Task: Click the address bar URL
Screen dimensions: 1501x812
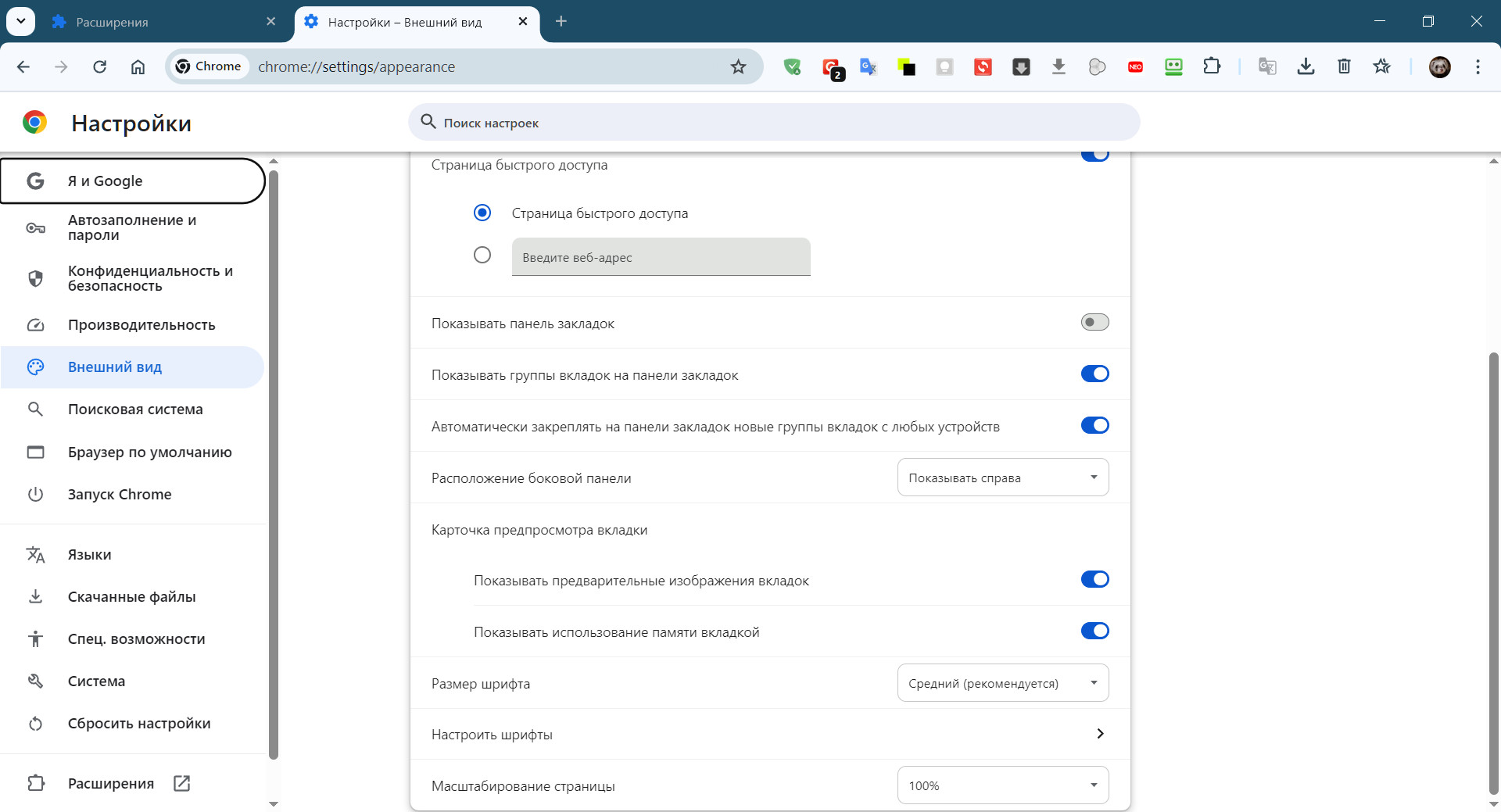Action: [356, 67]
